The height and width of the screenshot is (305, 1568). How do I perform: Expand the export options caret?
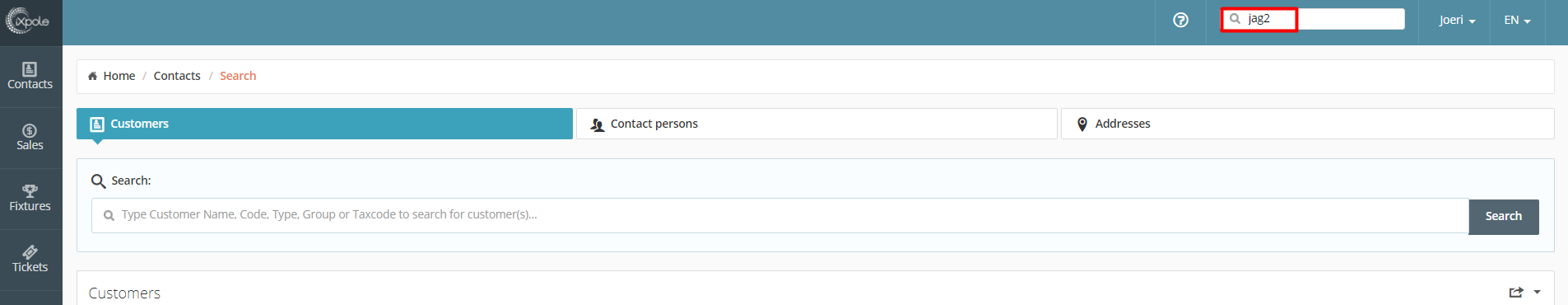1537,292
